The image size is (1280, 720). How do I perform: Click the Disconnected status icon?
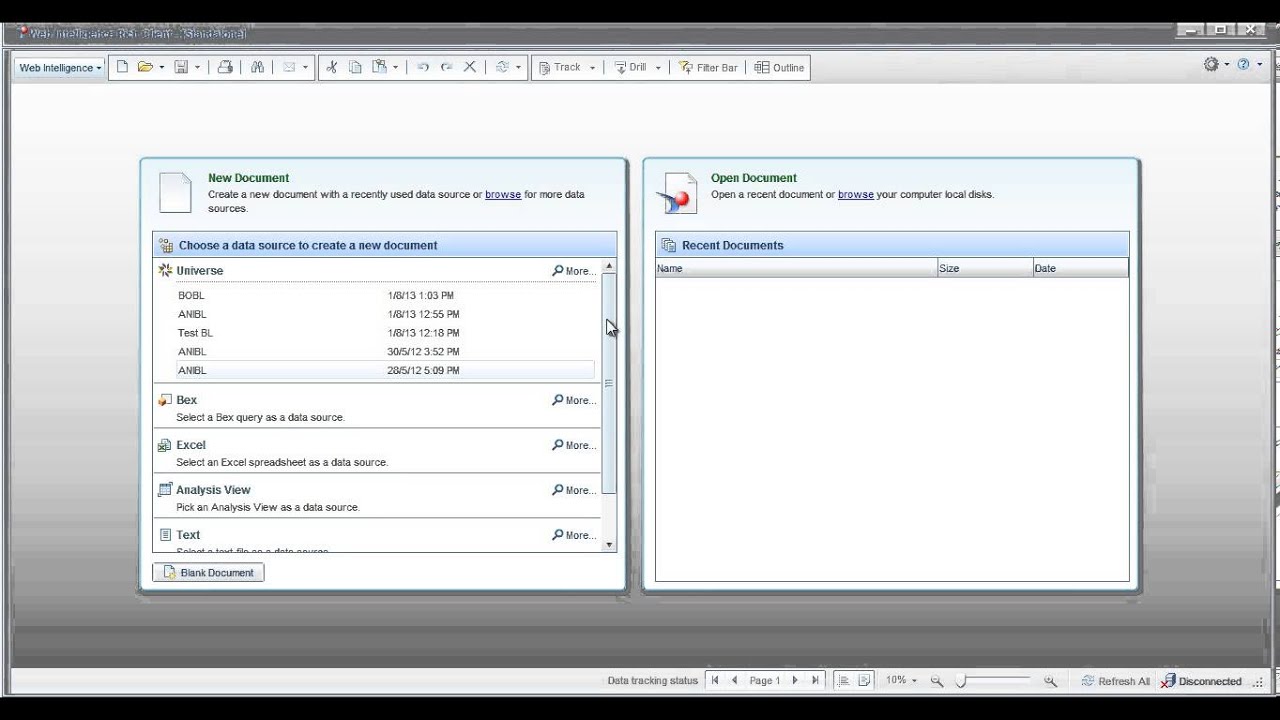click(x=1168, y=681)
